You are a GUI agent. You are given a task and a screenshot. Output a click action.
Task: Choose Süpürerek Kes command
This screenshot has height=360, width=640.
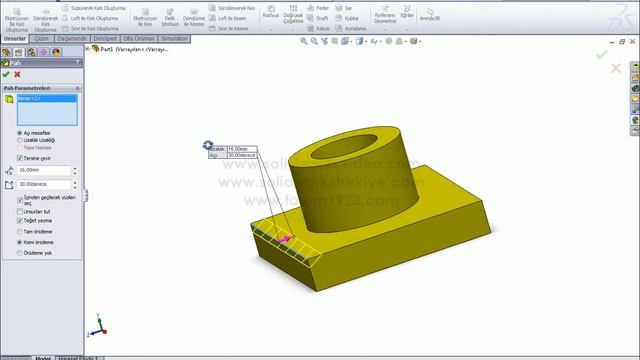click(232, 8)
